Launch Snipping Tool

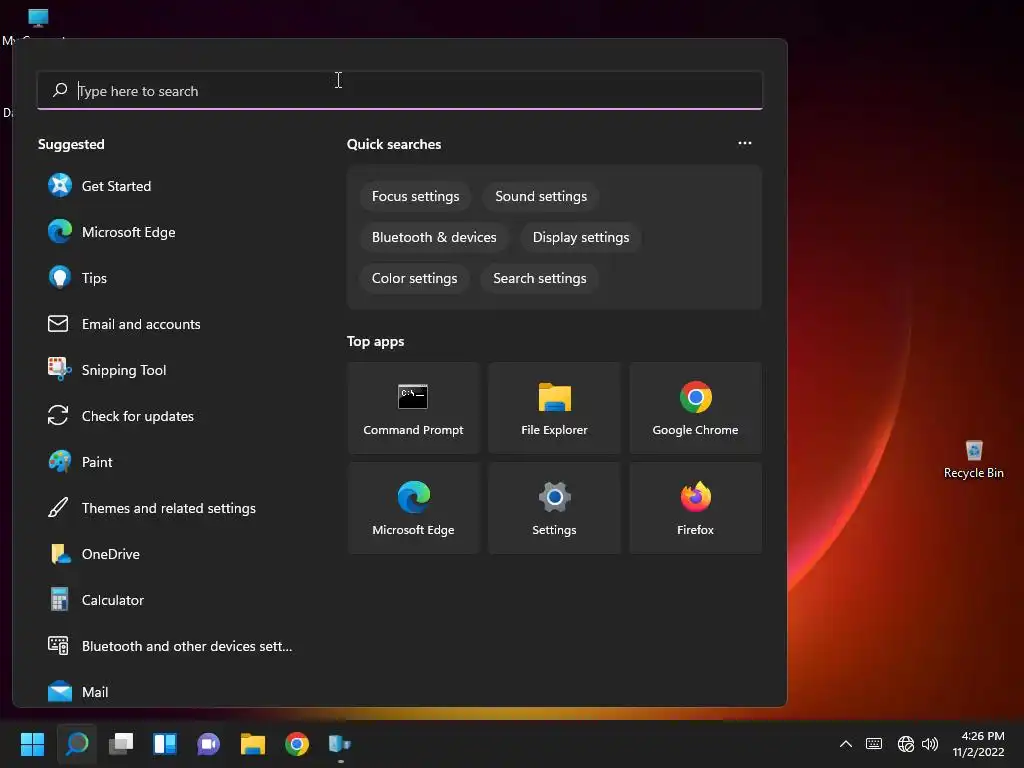(170, 370)
